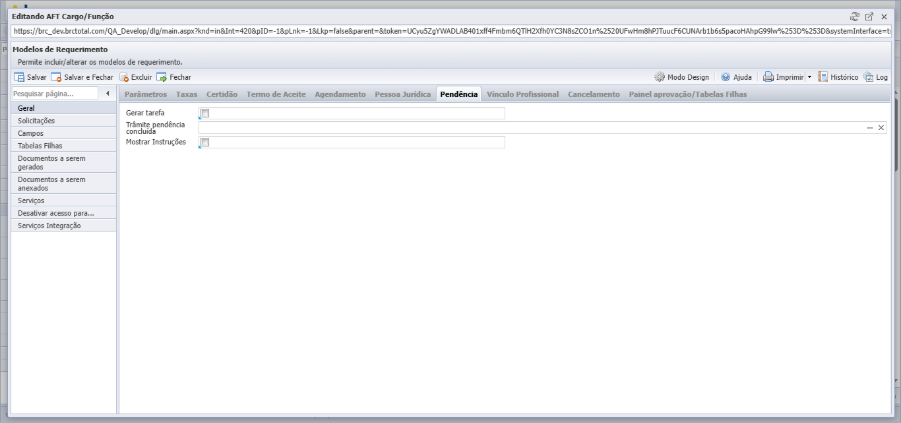901x423 pixels.
Task: Select the Agendamento tab
Action: click(x=340, y=94)
